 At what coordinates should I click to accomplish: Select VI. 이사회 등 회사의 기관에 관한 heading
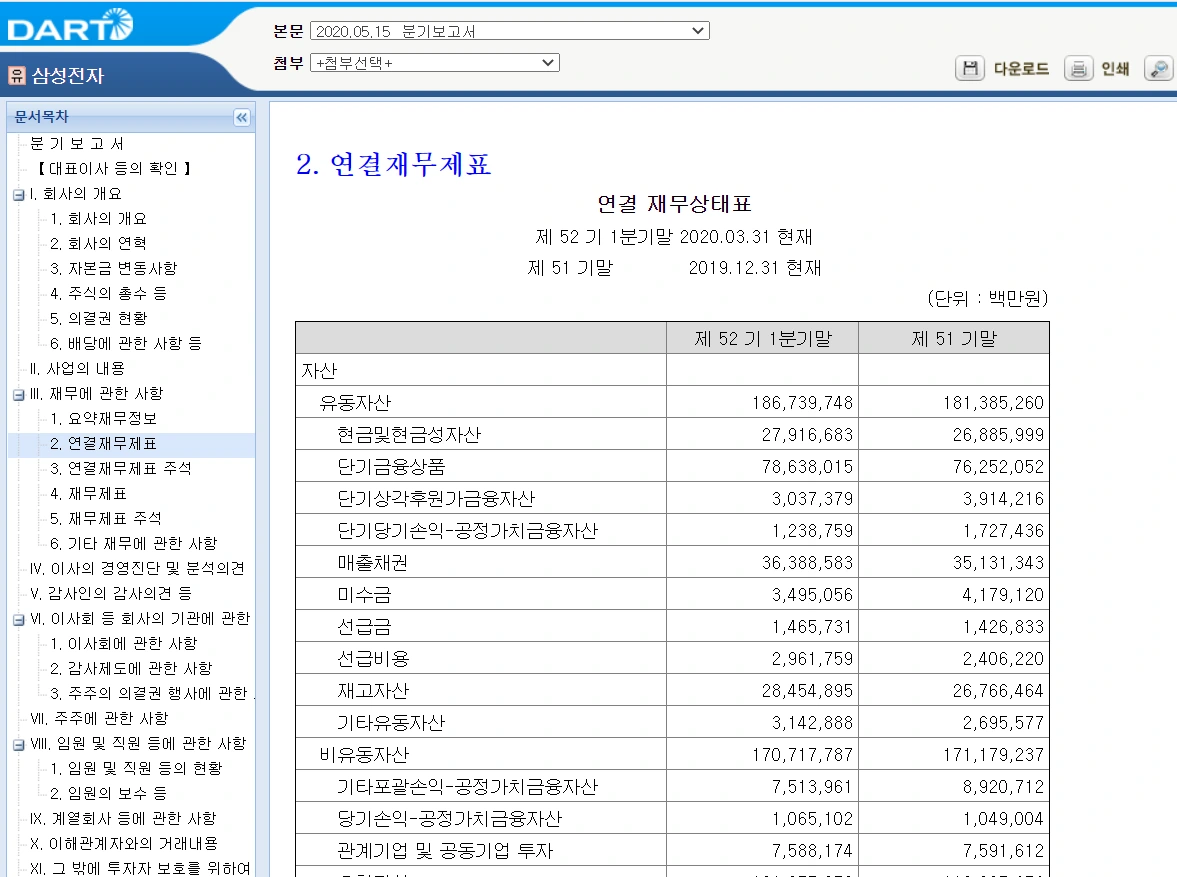pos(140,618)
